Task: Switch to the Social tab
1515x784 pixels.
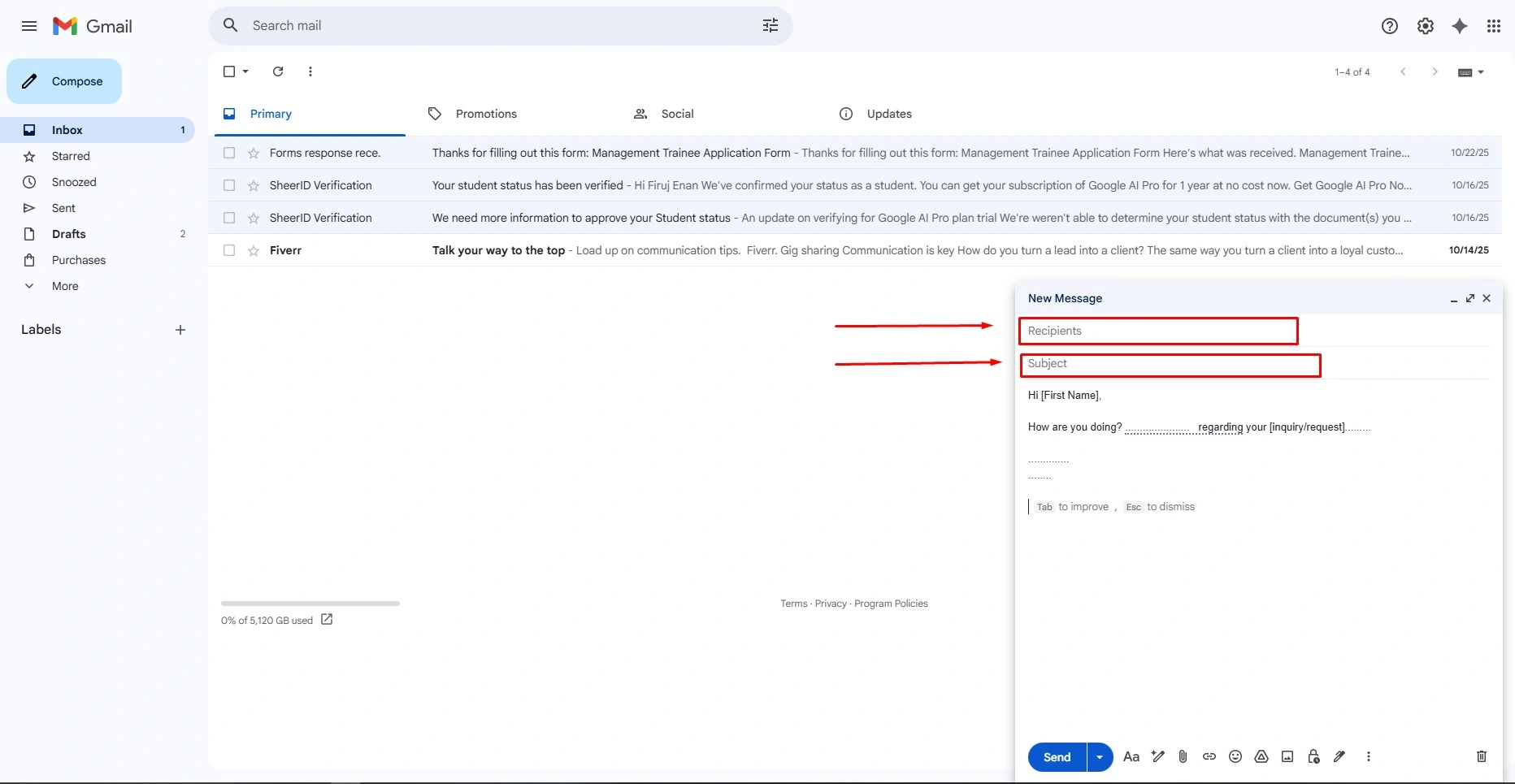Action: point(721,114)
